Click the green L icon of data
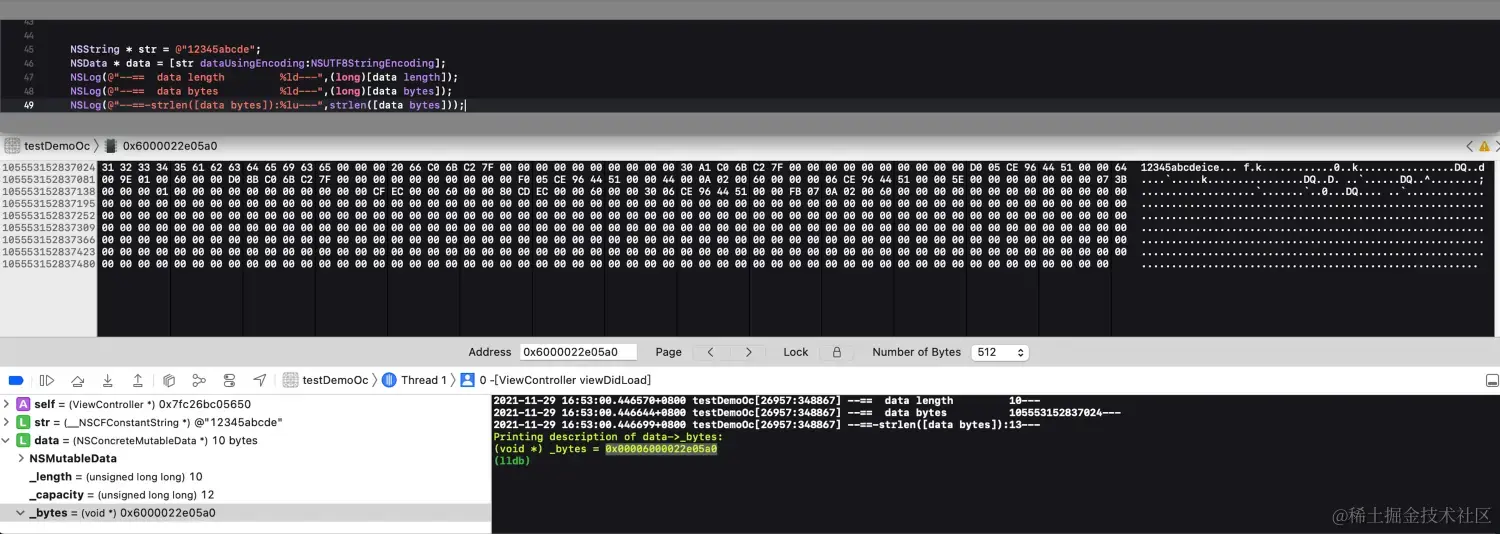 24,440
